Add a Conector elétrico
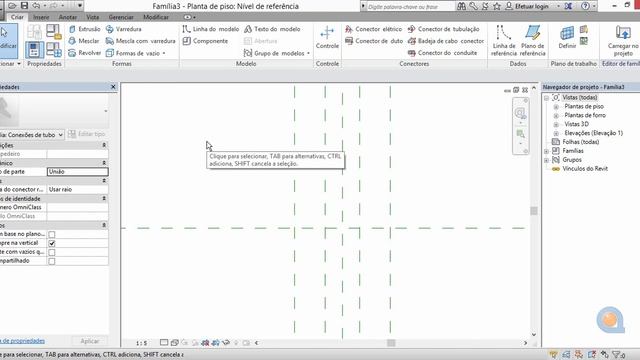Viewport: 640px width, 360px height. [373, 29]
